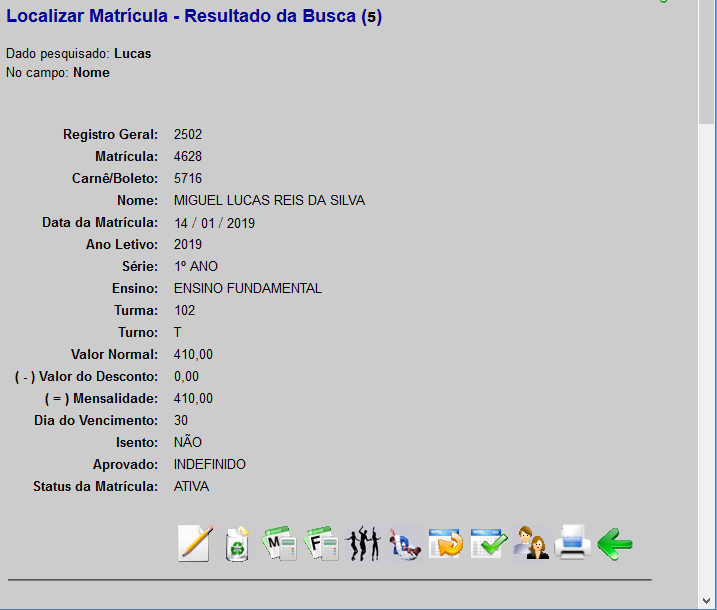
Task: Click the Status da Matrícula value ATIVA
Action: coord(191,486)
